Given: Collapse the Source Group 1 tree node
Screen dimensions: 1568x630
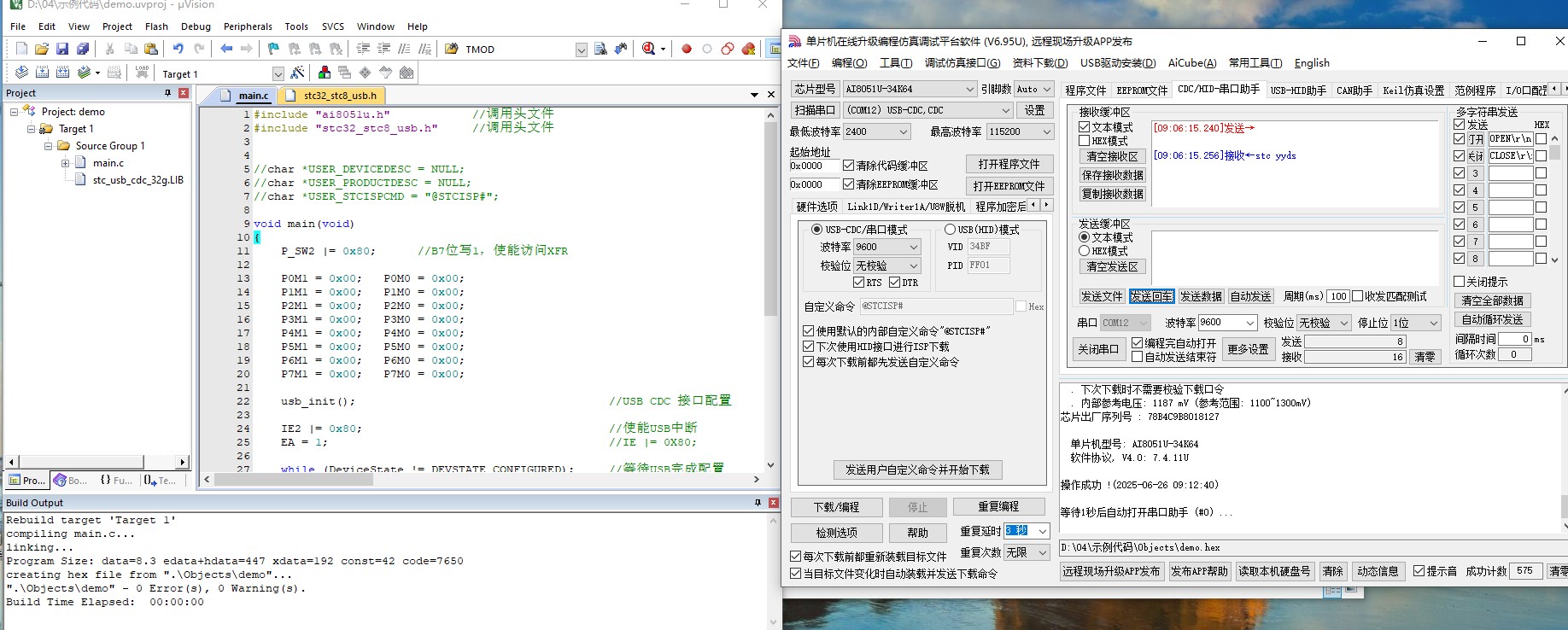Looking at the screenshot, I should [49, 146].
